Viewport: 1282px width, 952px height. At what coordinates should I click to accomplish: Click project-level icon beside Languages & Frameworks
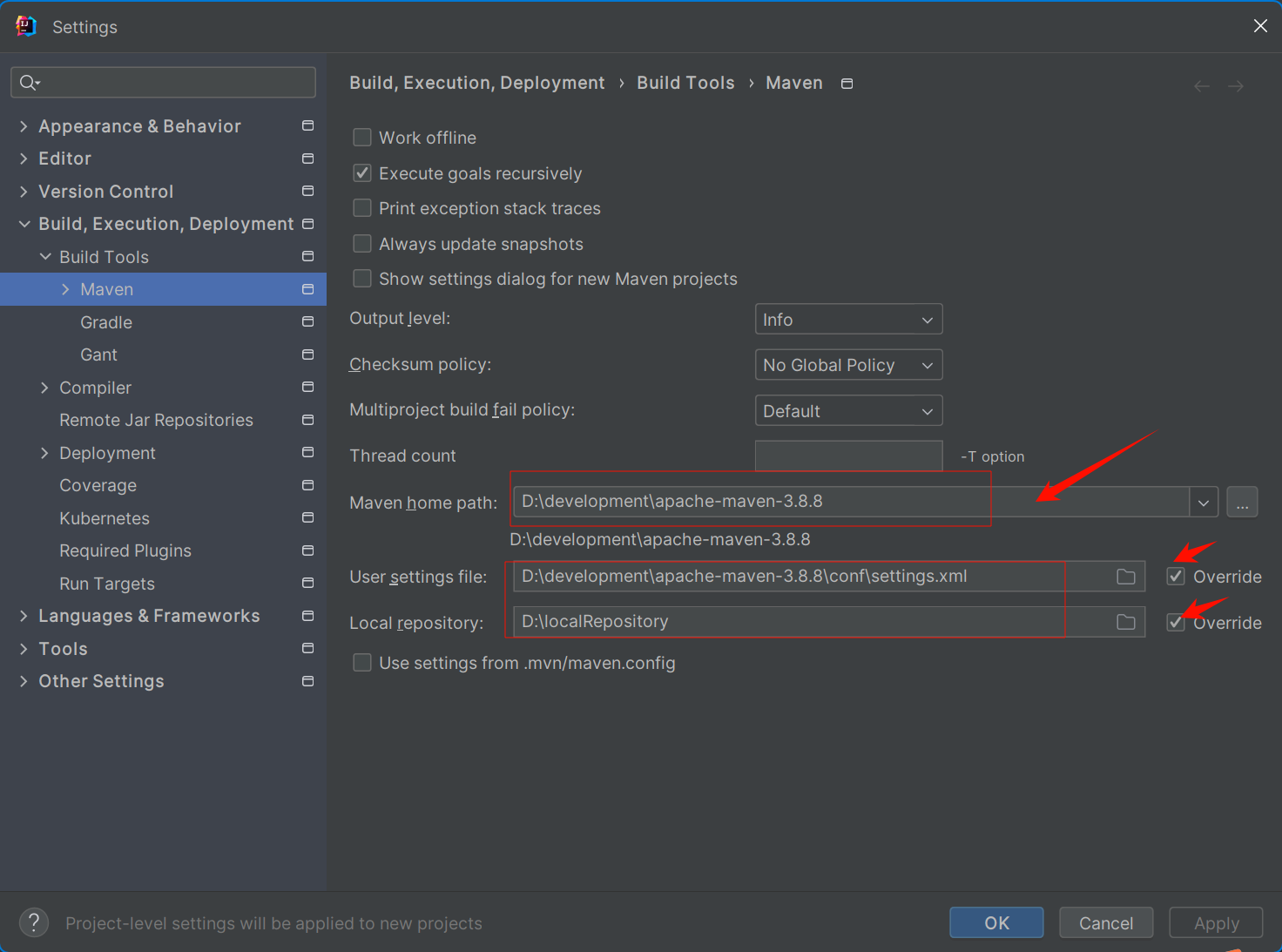tap(307, 616)
